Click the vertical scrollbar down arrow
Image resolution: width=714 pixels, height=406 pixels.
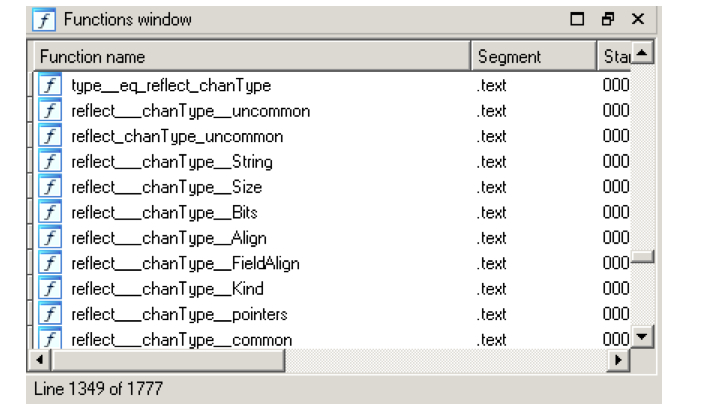pos(643,337)
